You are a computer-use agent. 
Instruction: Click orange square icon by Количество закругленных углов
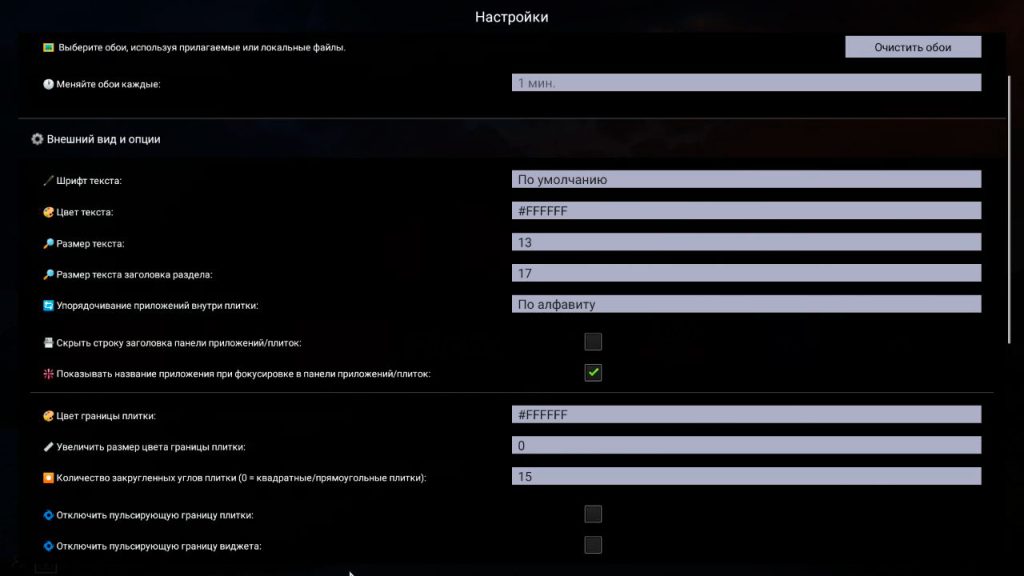[48, 477]
